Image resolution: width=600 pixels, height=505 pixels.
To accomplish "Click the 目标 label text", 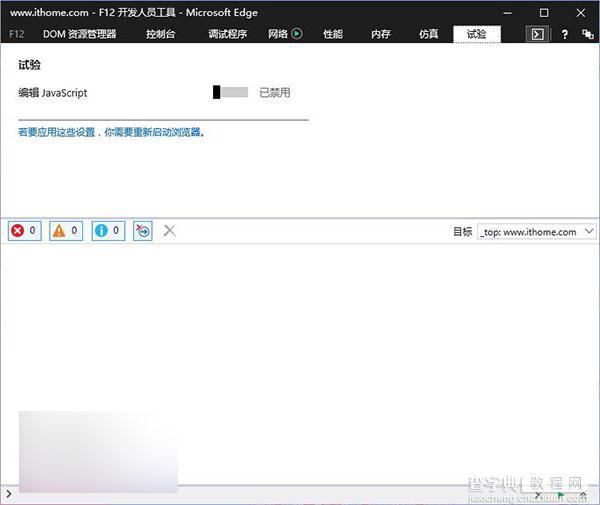I will (463, 231).
